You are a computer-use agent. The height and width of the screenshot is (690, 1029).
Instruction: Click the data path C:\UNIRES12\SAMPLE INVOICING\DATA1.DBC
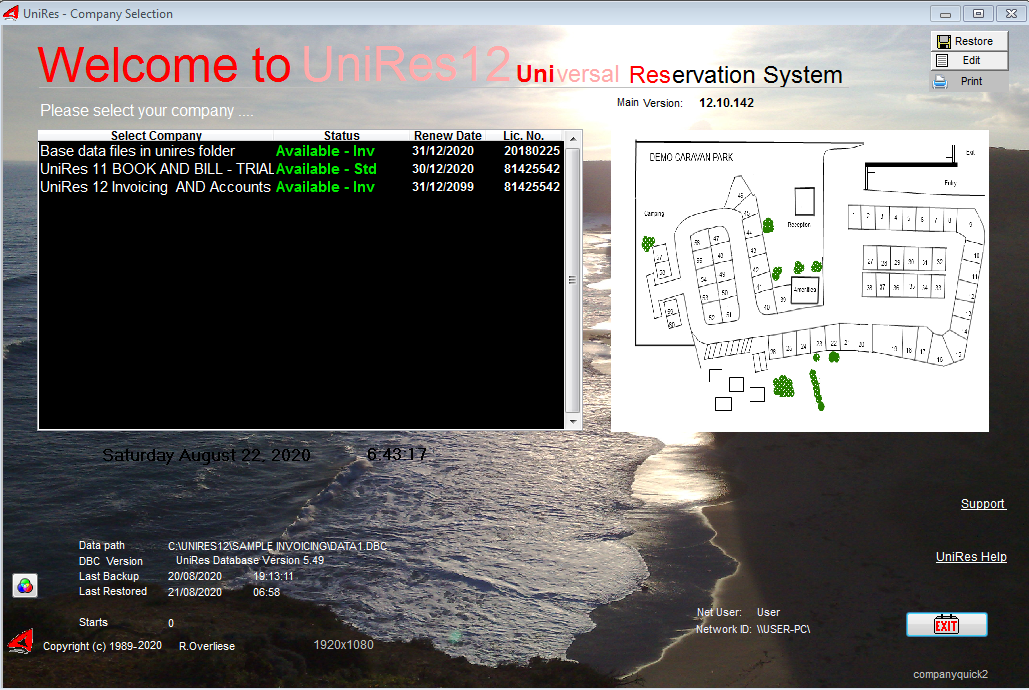point(277,546)
